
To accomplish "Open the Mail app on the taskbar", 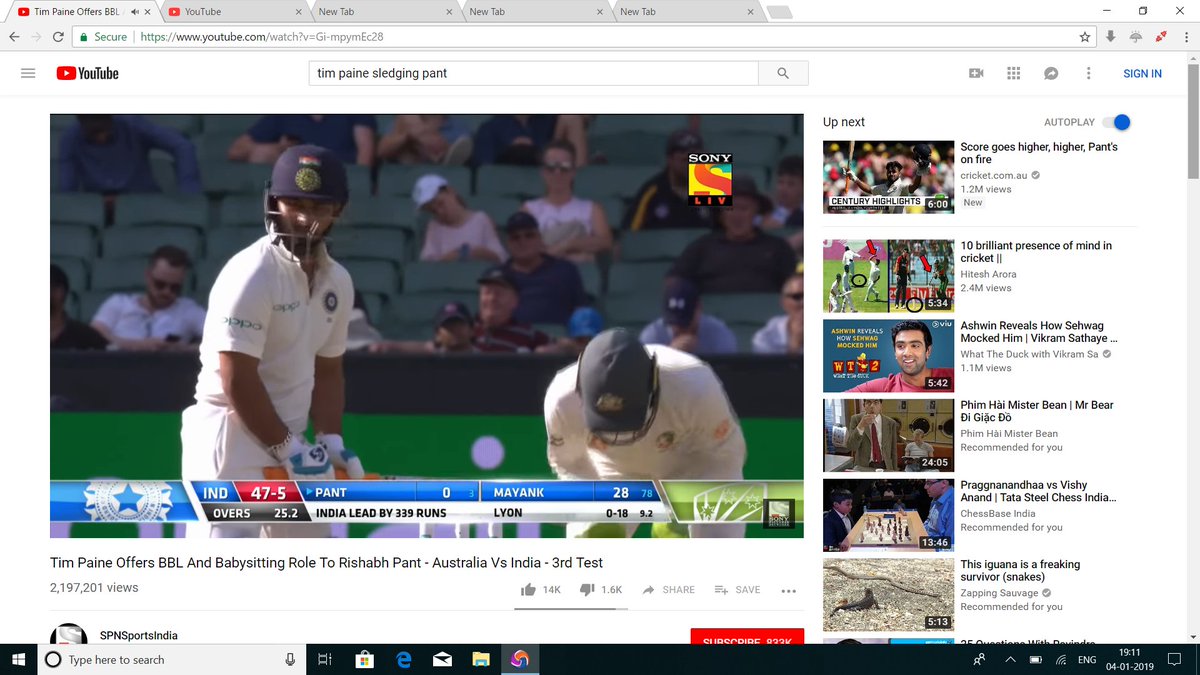I will point(442,659).
